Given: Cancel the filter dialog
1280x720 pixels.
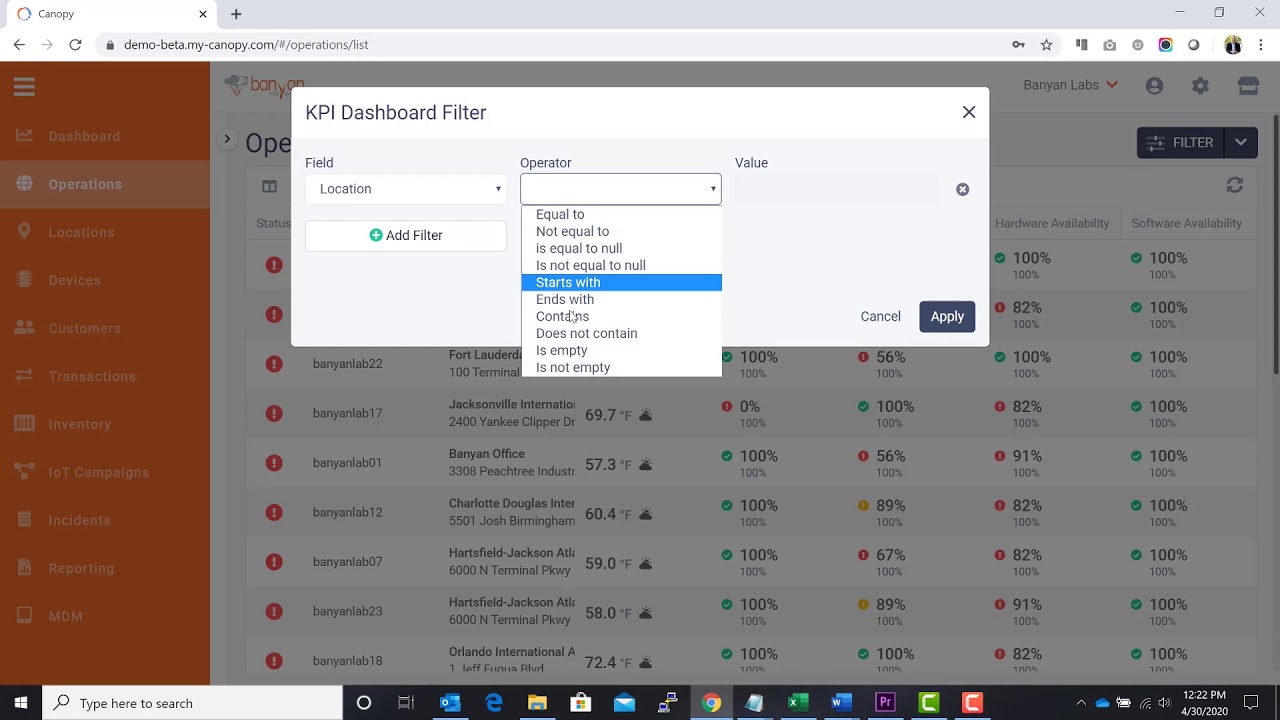Looking at the screenshot, I should tap(880, 316).
